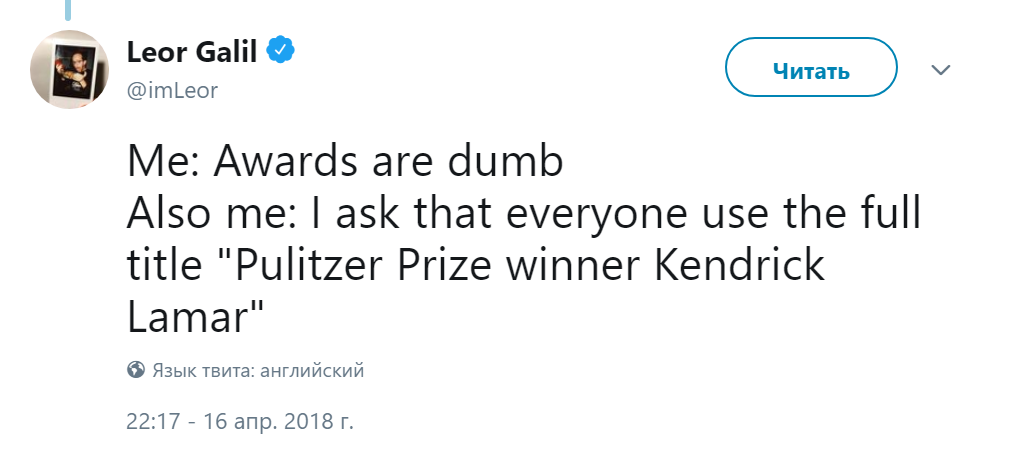Open the @imLeor handle link

172,91
